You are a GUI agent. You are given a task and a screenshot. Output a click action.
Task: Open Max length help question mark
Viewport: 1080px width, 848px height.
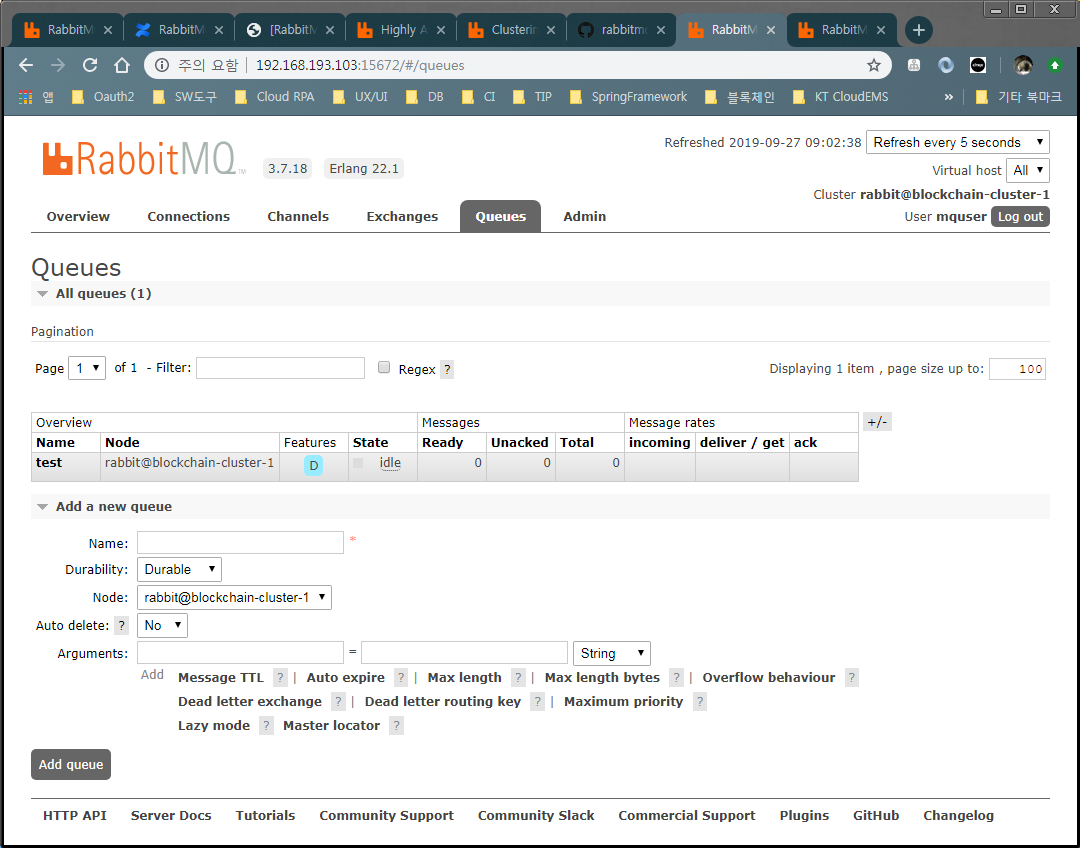pyautogui.click(x=518, y=678)
